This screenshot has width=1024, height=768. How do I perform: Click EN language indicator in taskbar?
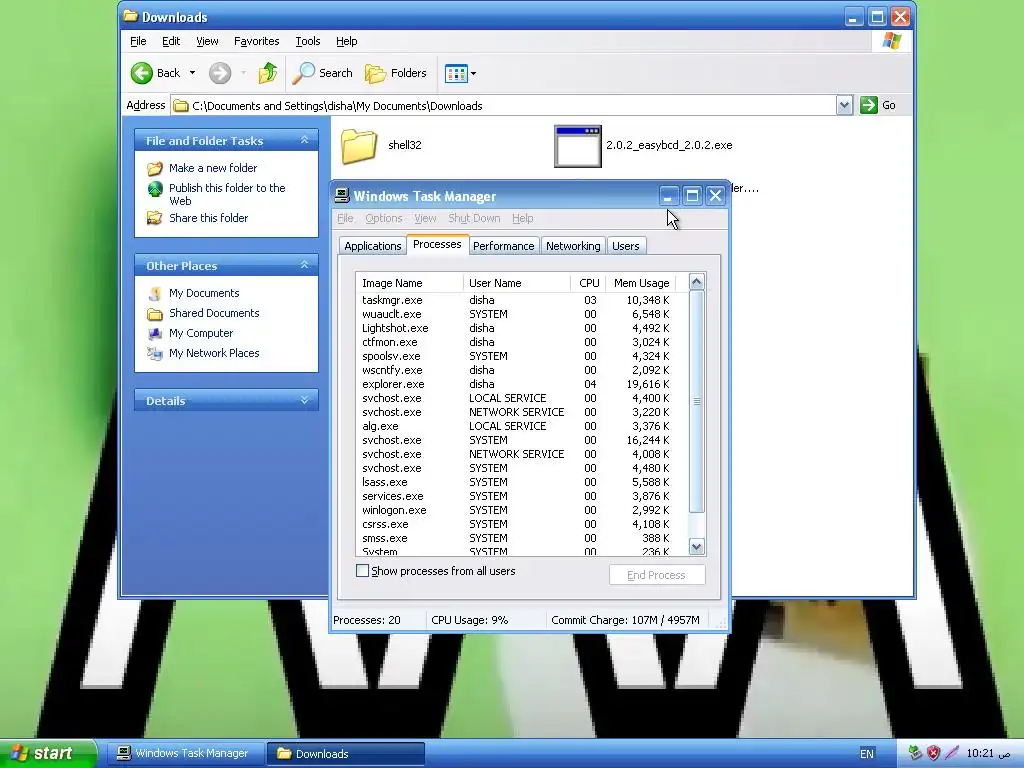[x=867, y=754]
